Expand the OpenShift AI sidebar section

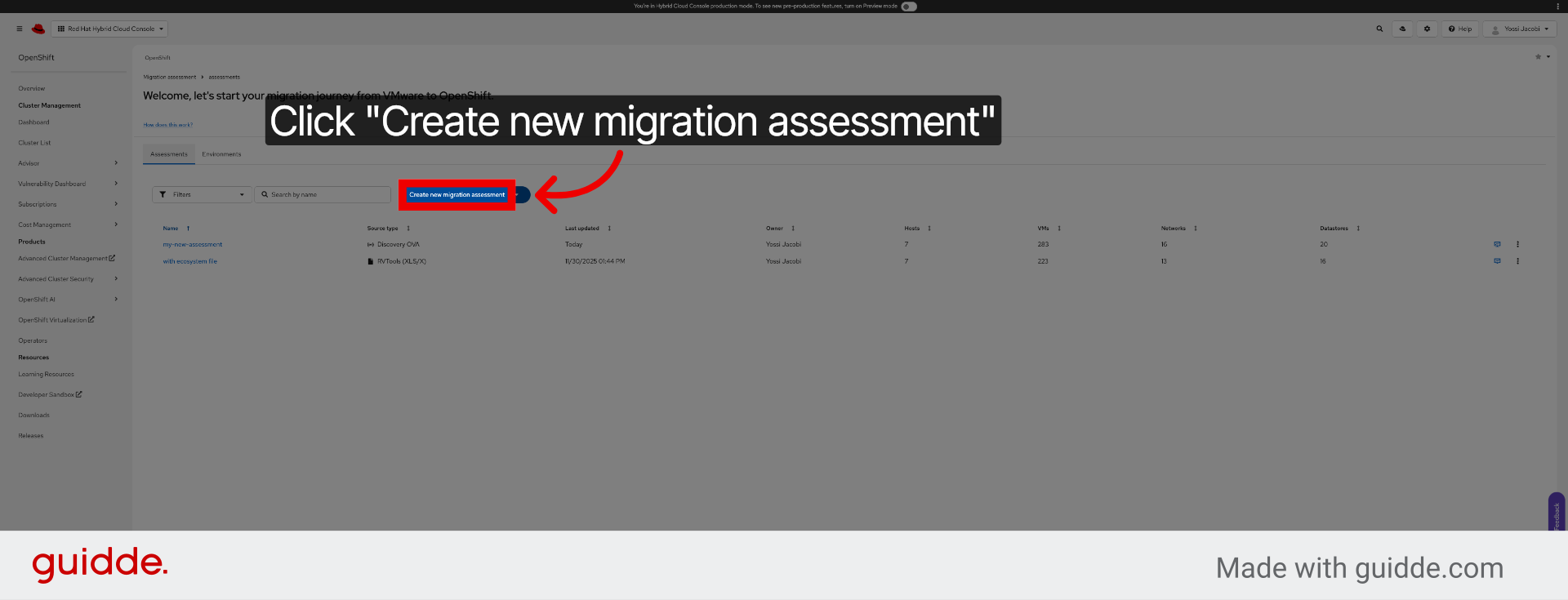tap(68, 299)
